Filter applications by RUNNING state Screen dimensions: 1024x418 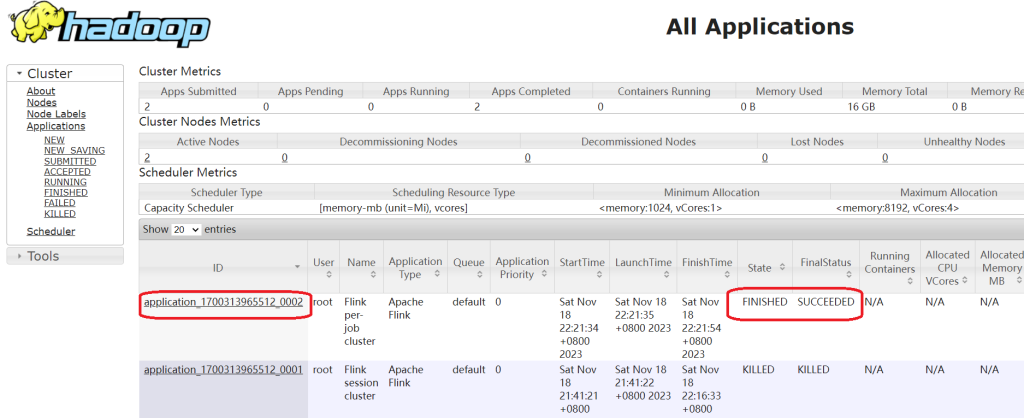pyautogui.click(x=65, y=182)
